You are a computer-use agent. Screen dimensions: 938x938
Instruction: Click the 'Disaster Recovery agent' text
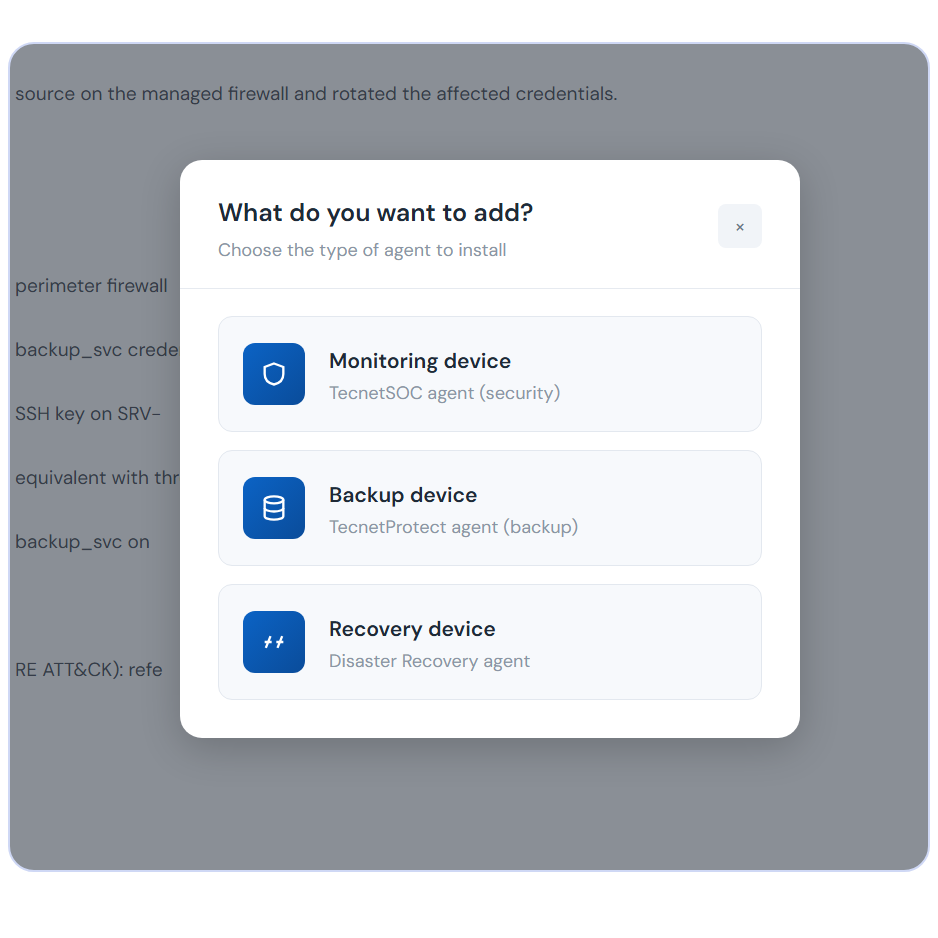[x=429, y=661]
